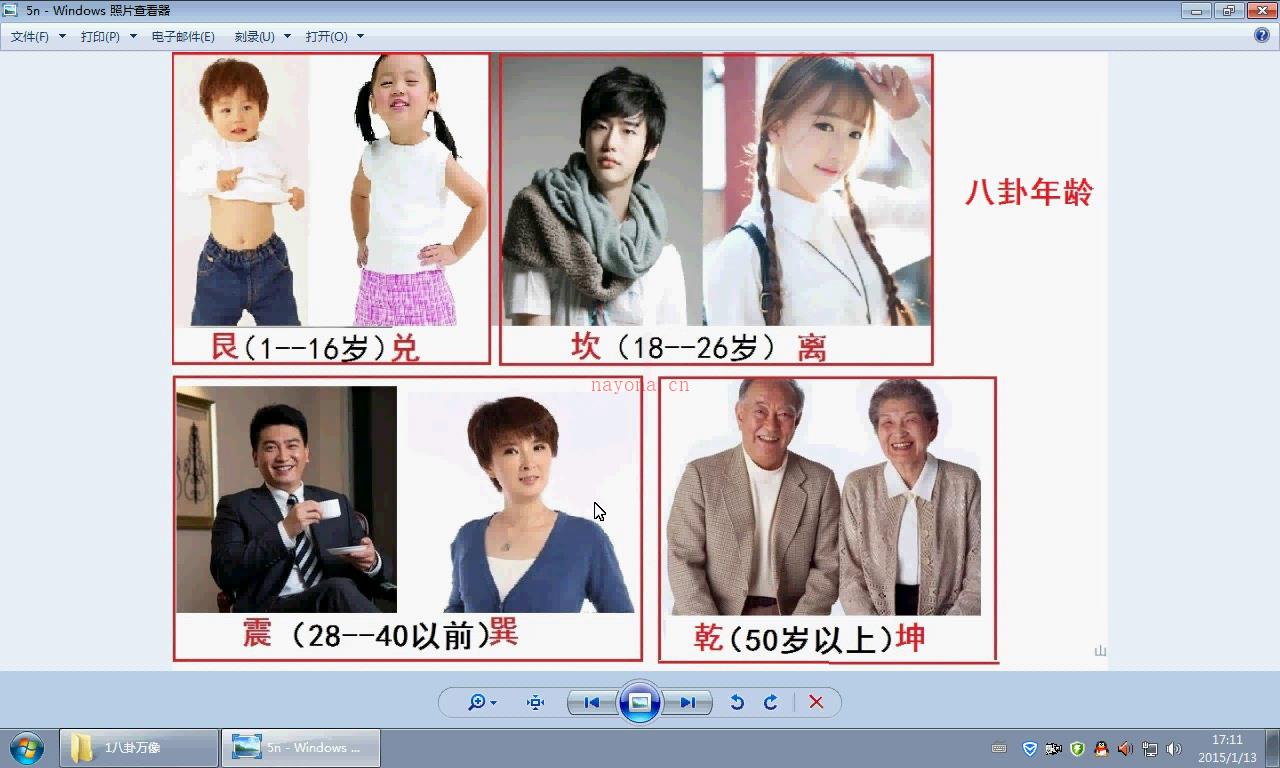This screenshot has width=1280, height=768.
Task: Switch to the 1八卦万像 folder taskbar button
Action: click(x=139, y=748)
